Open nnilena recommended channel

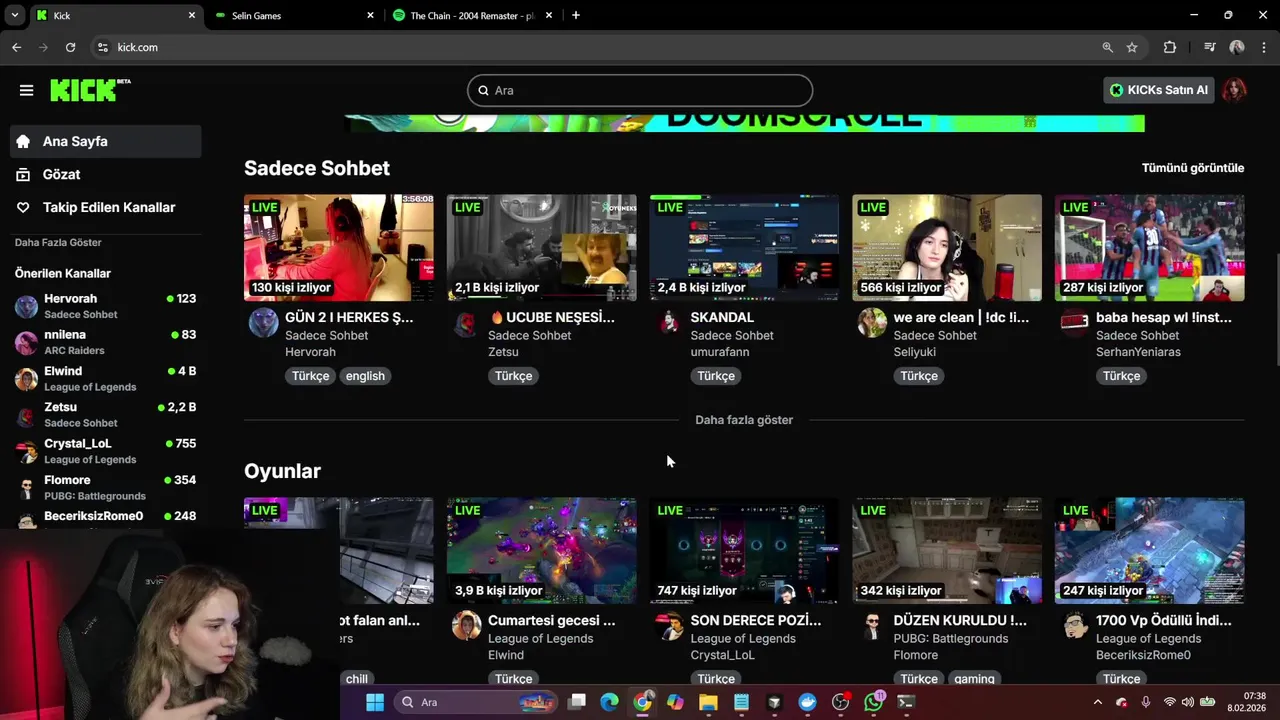[x=106, y=342]
